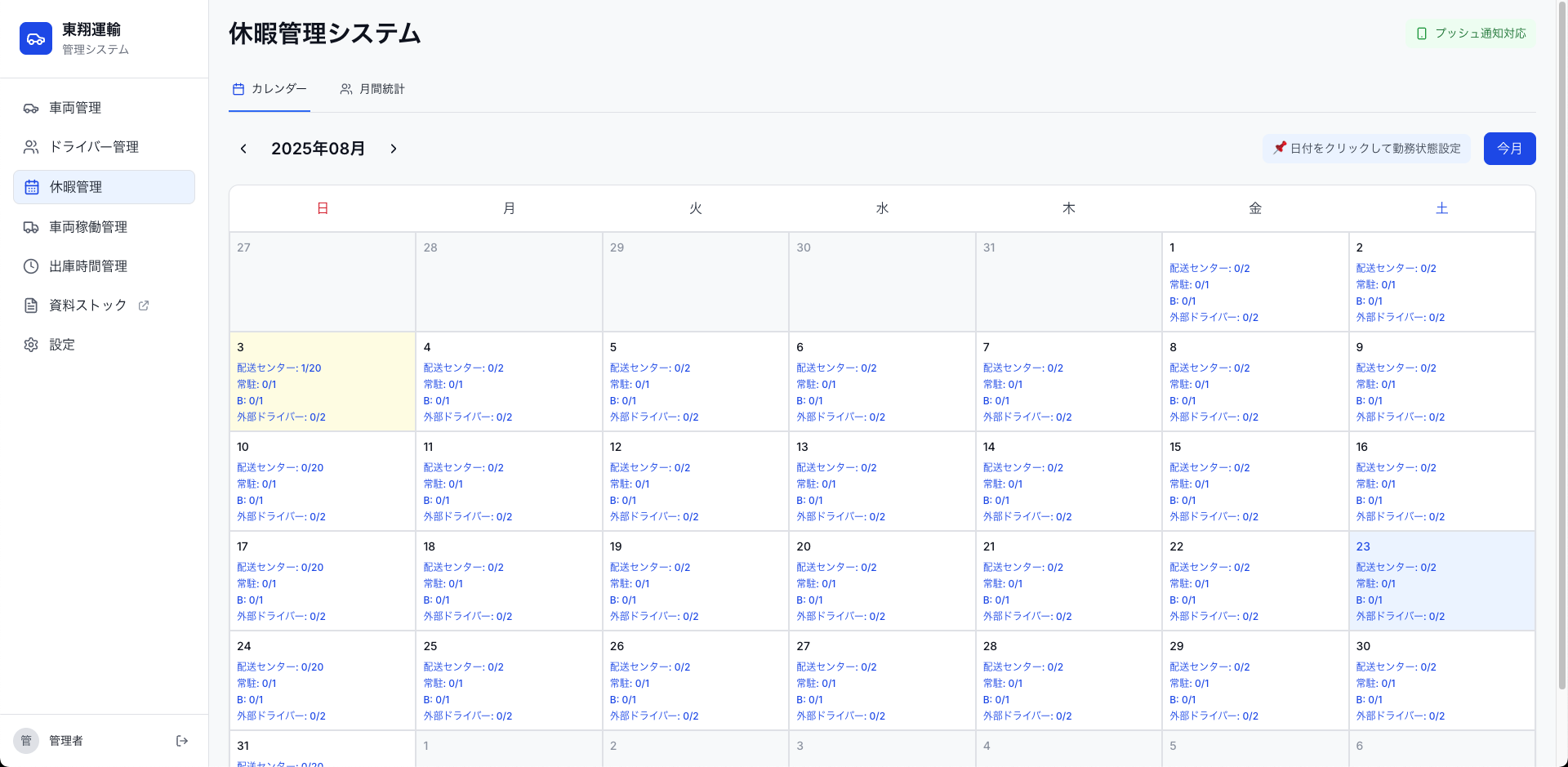Select 休暇管理 in the sidebar
Viewport: 1568px width, 767px height.
coord(104,187)
